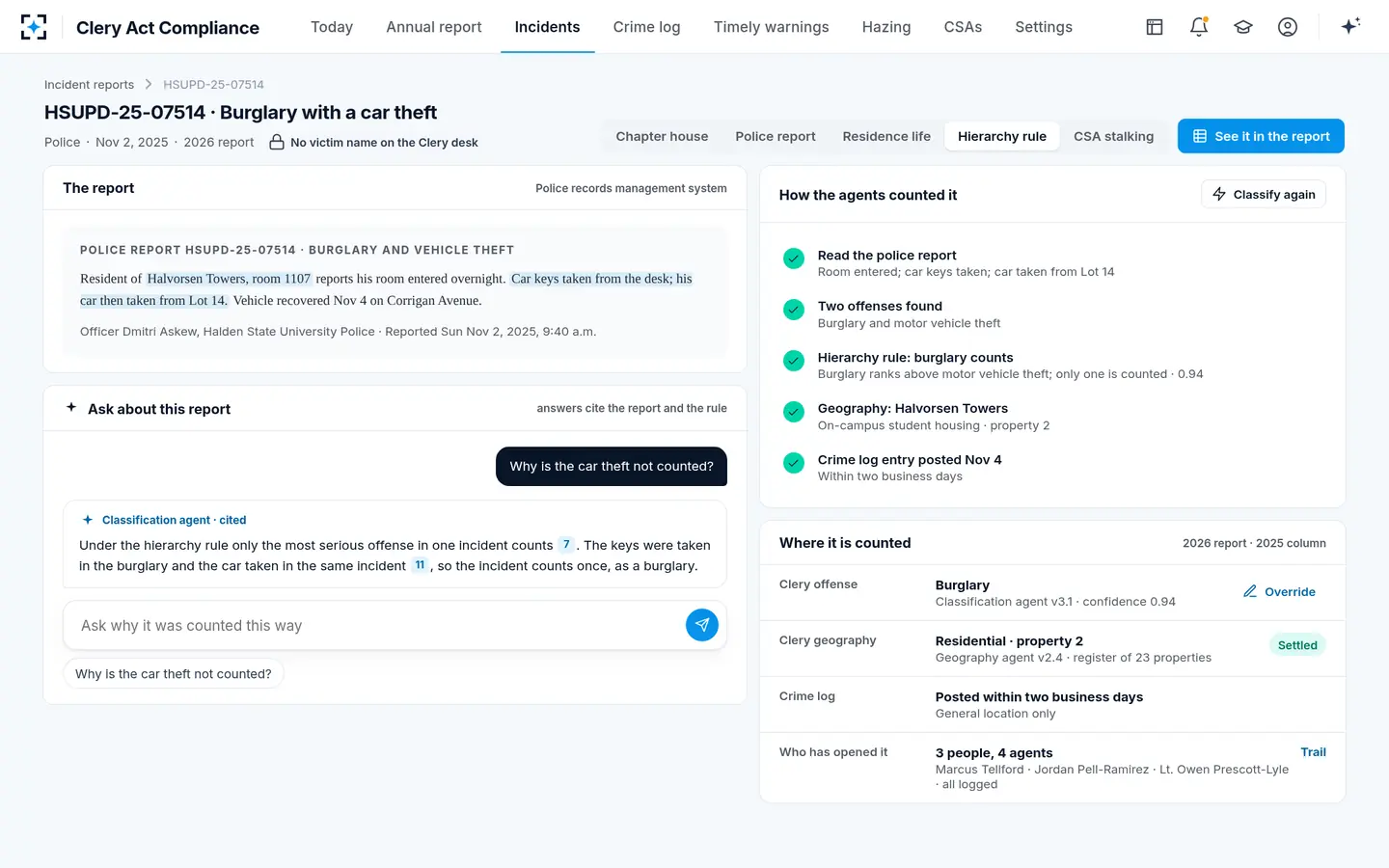Open the user profile icon

tap(1288, 27)
